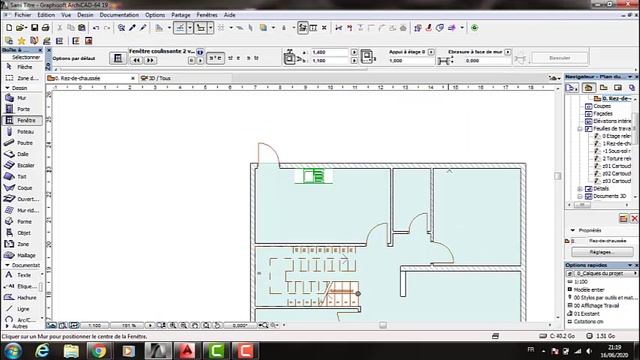Image resolution: width=640 pixels, height=360 pixels.
Task: Open the AutoCAD taskbar icon
Action: click(187, 351)
